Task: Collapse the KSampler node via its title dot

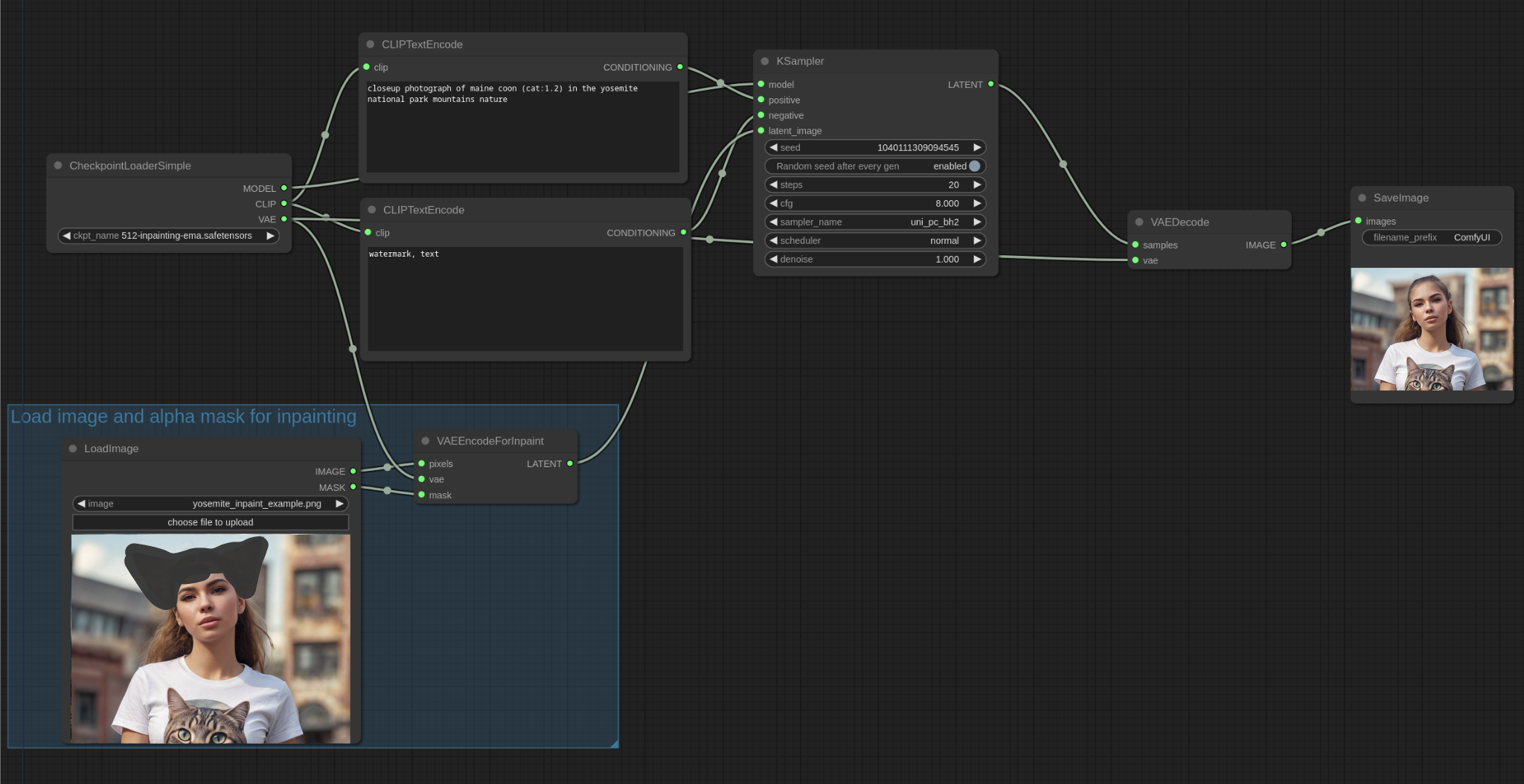Action: [x=765, y=61]
